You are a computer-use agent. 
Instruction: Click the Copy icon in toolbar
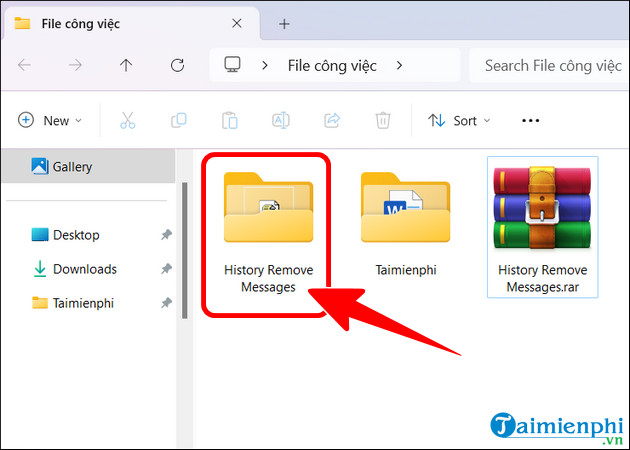(x=179, y=120)
